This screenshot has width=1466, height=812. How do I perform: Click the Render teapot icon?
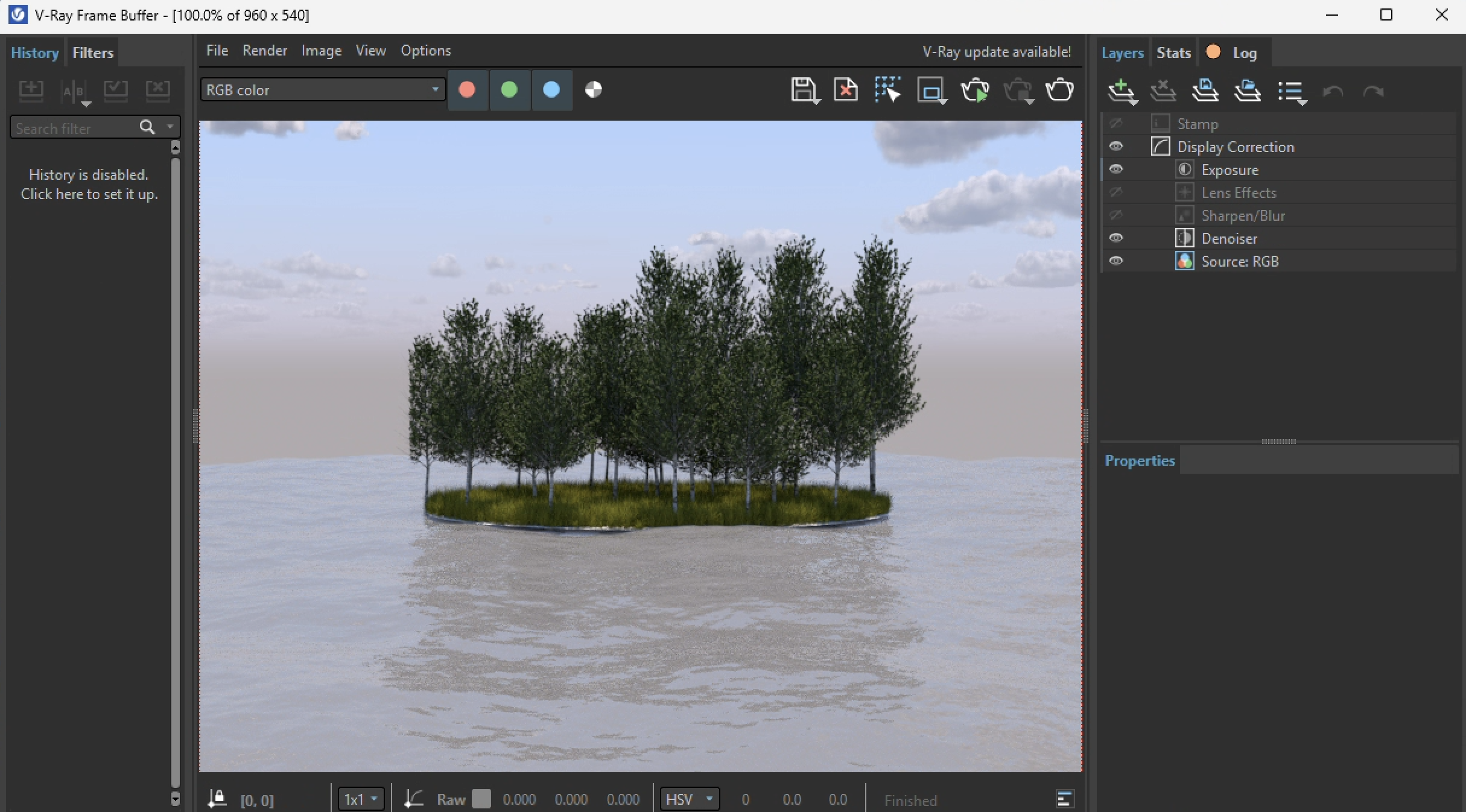[x=1059, y=90]
